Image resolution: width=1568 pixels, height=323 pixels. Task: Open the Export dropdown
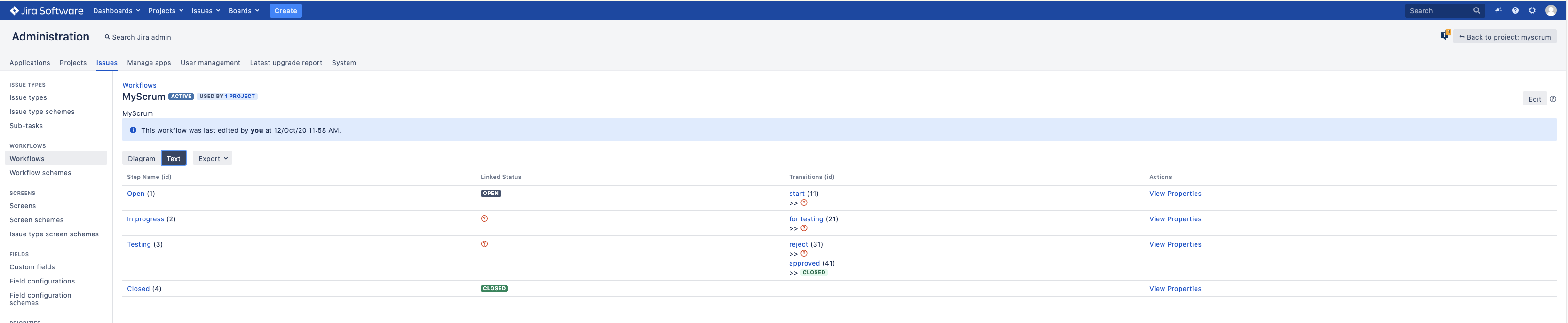pyautogui.click(x=213, y=159)
